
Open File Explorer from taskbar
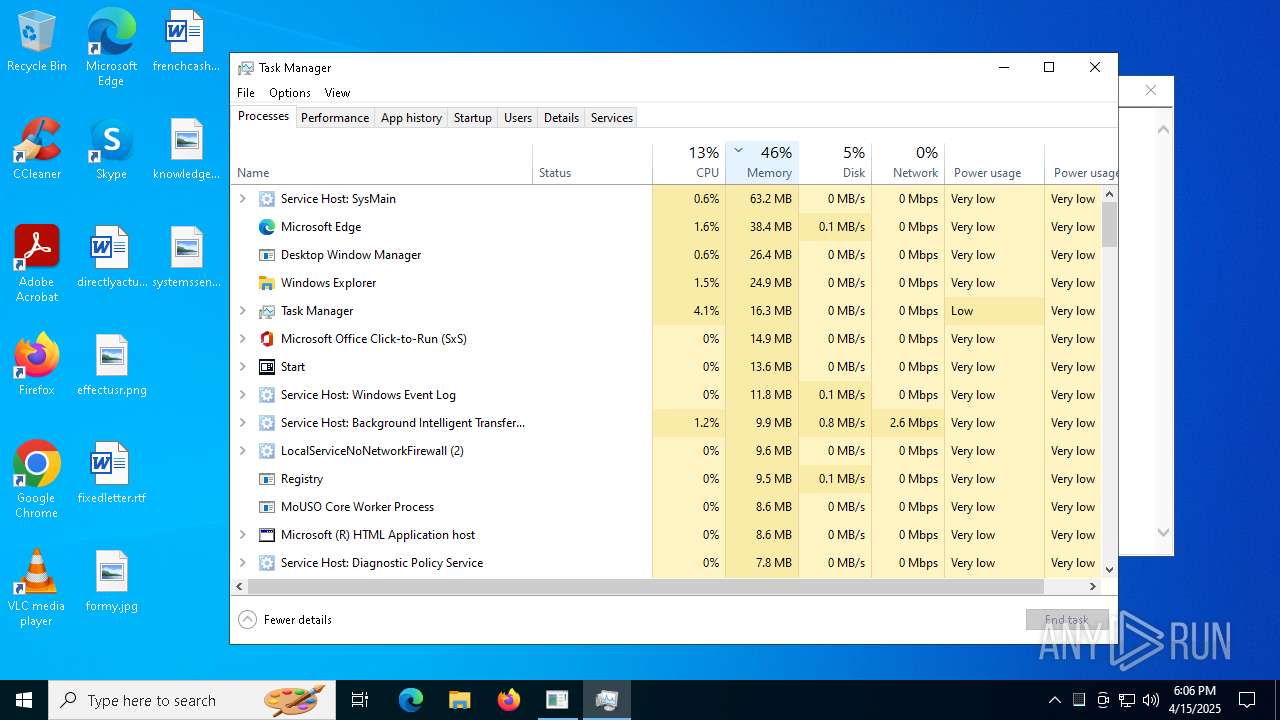[459, 700]
